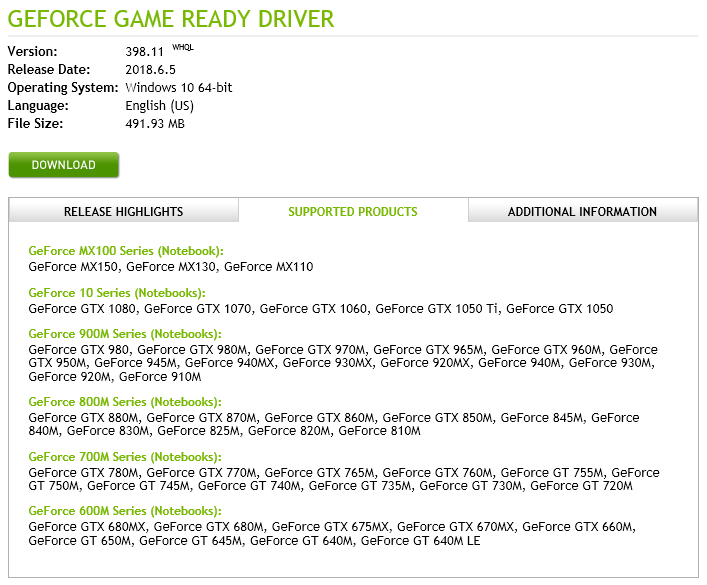The width and height of the screenshot is (707, 585).
Task: Click the GeForce 10 Series (Notebooks) heading
Action: tap(117, 293)
